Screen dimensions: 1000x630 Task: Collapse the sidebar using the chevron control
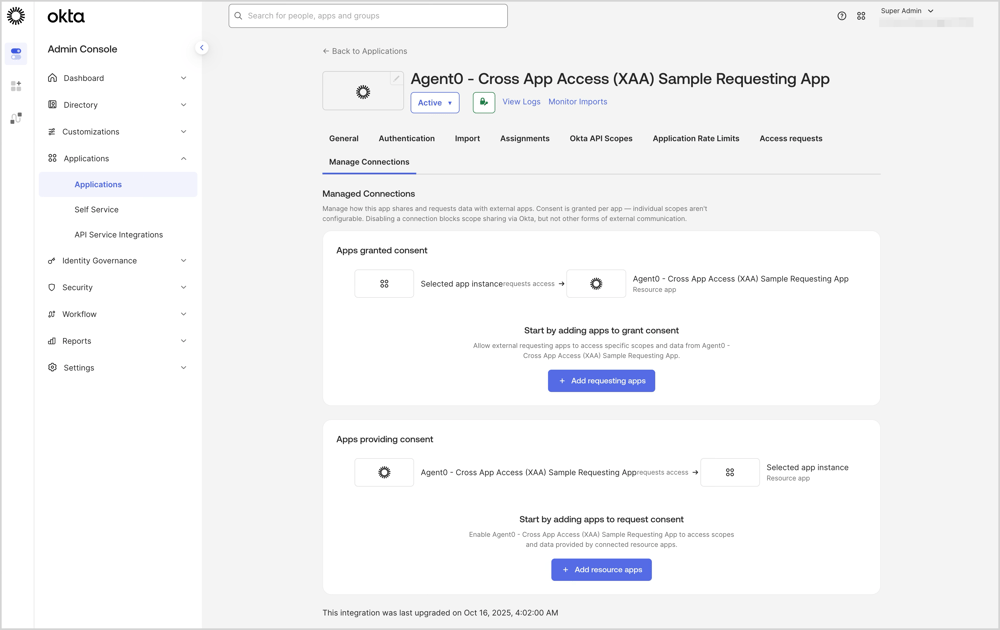(201, 47)
